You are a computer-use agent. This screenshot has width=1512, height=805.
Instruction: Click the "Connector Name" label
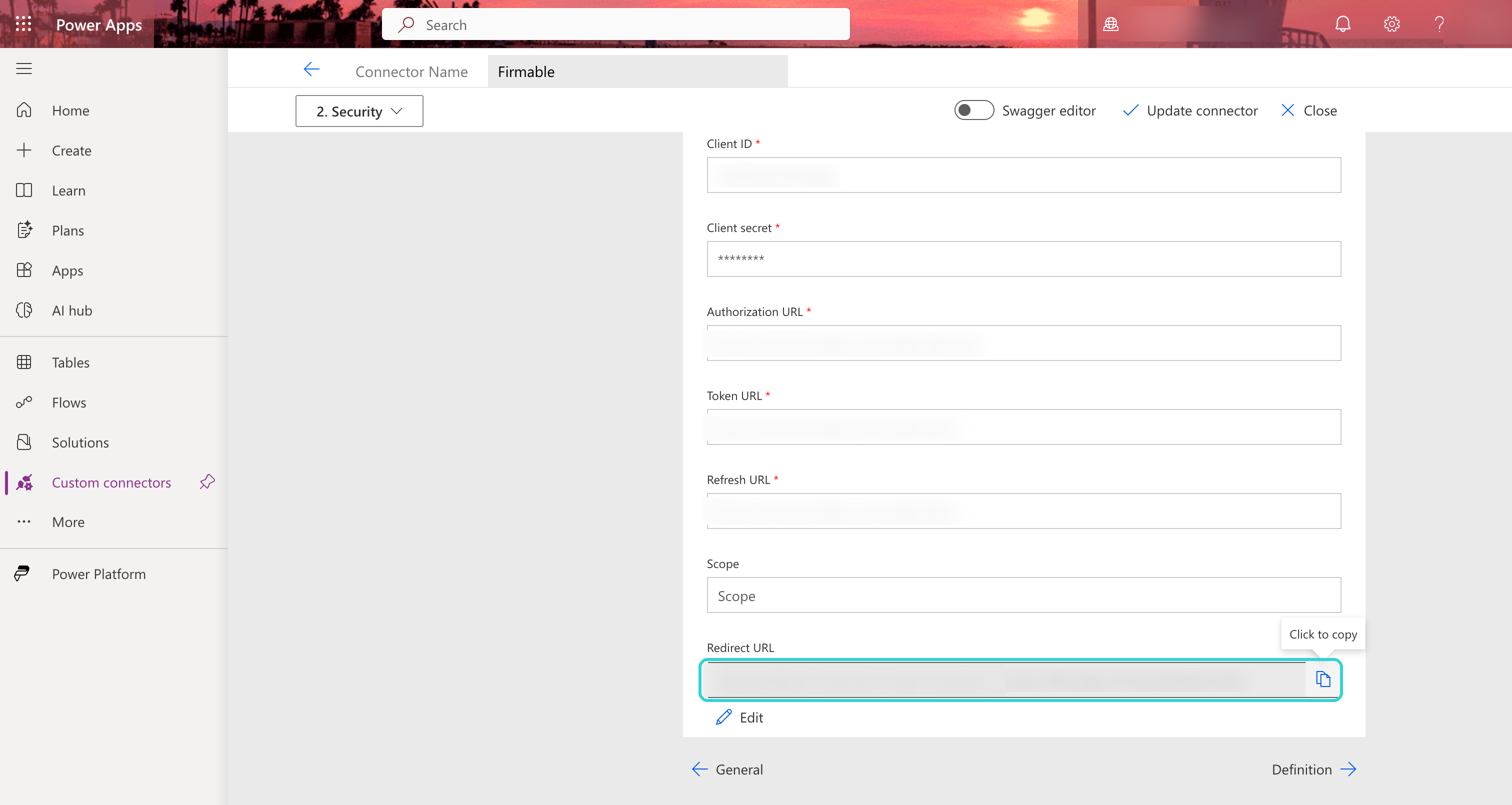(x=411, y=71)
